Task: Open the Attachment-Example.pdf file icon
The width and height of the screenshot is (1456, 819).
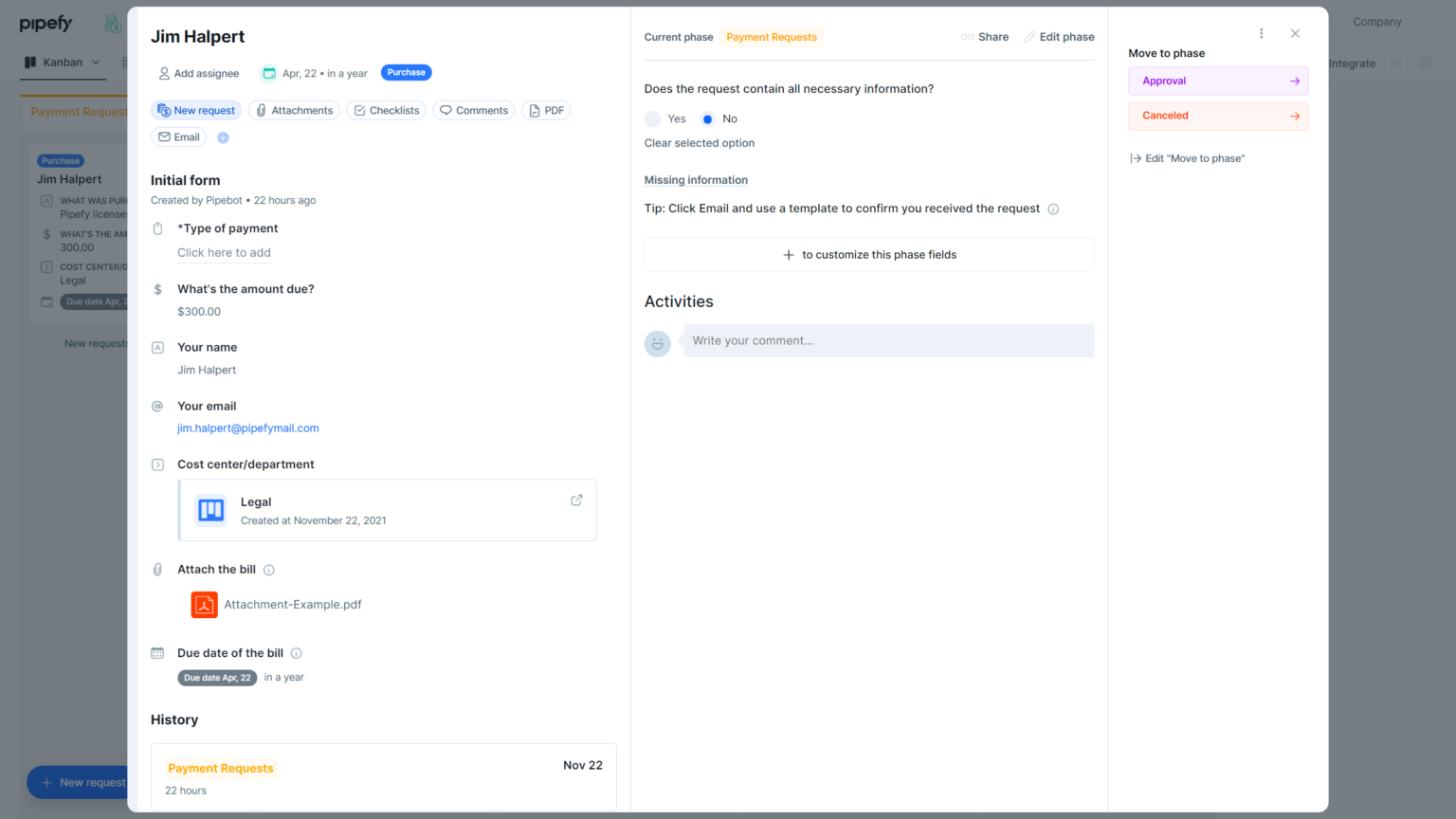Action: (204, 605)
